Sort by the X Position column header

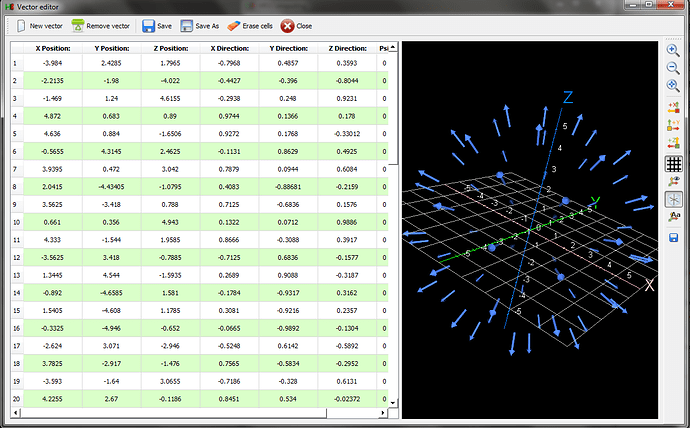[55, 48]
